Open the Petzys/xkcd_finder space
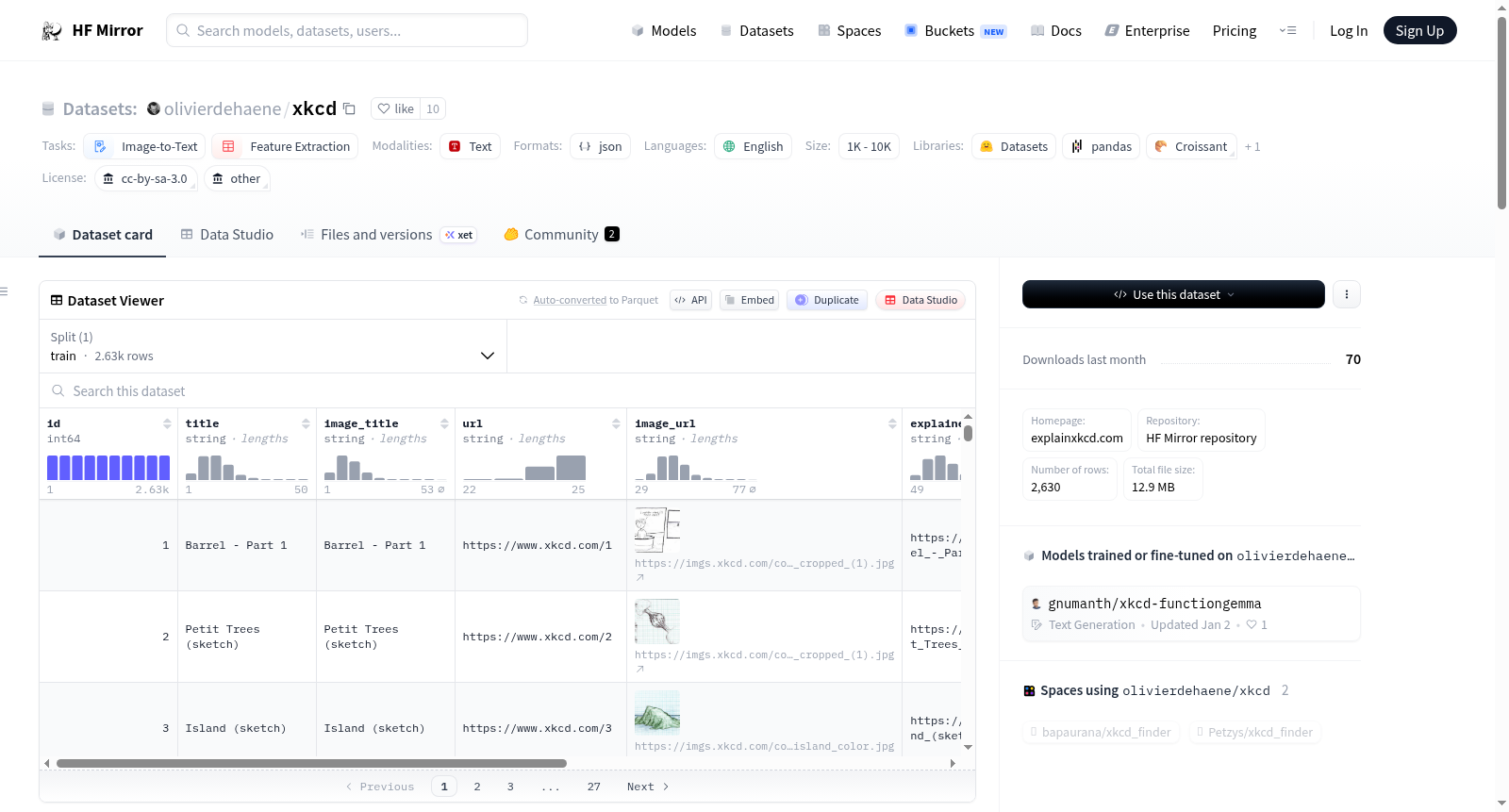 coord(1255,732)
